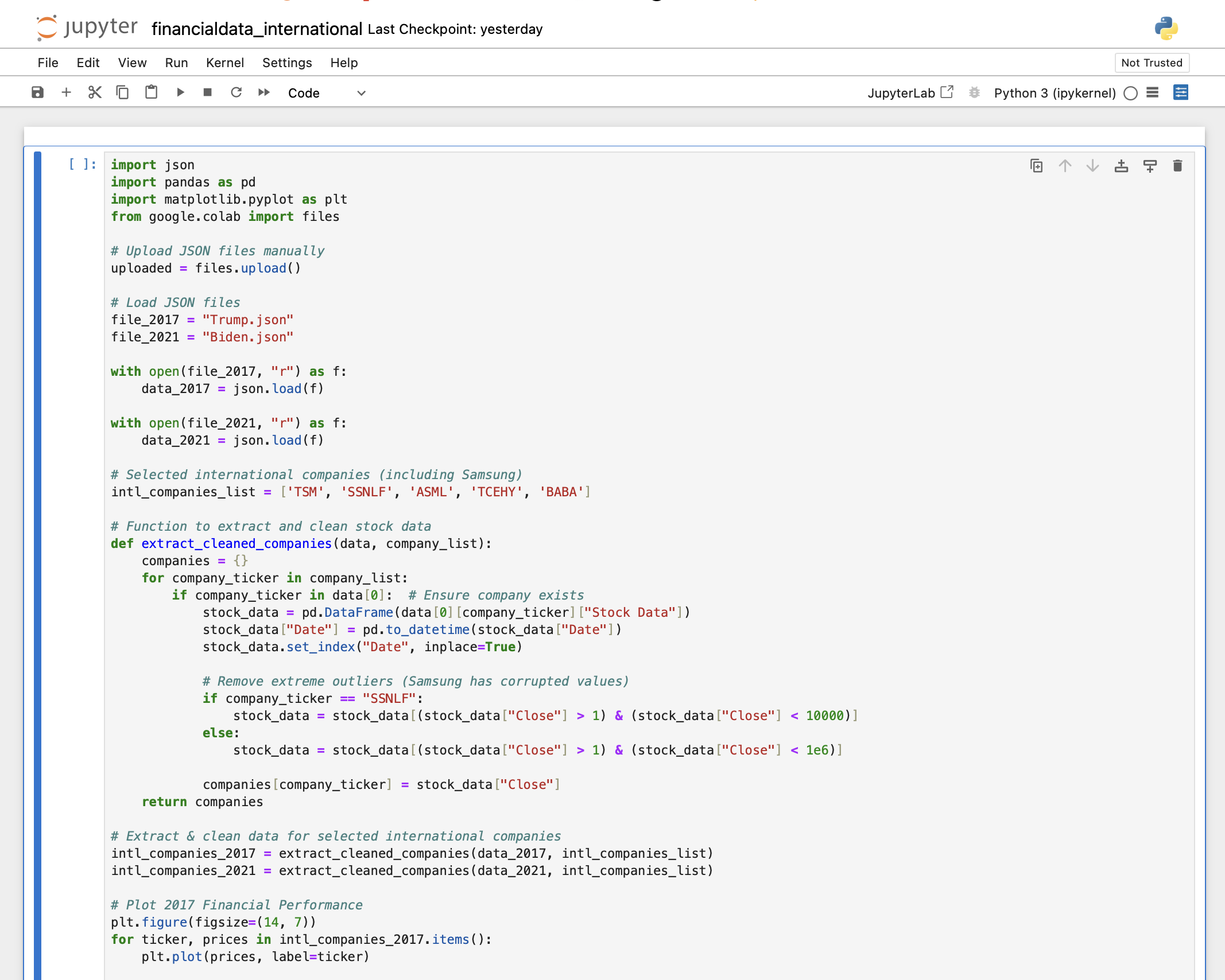Screen dimensions: 1225x980
Task: Interrupt the kernel with the stop icon
Action: pyautogui.click(x=207, y=92)
